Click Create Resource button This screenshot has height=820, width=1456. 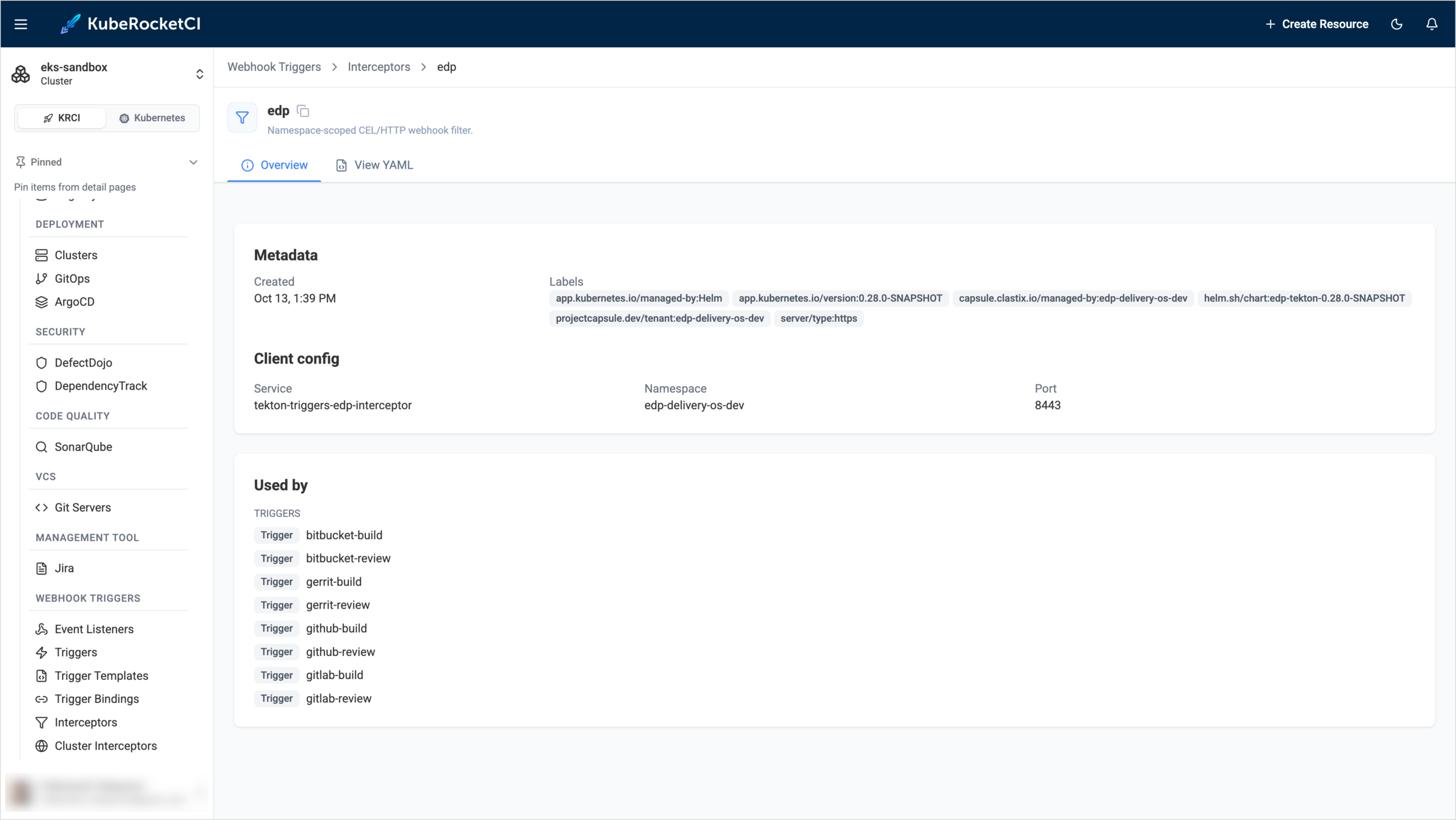point(1316,24)
